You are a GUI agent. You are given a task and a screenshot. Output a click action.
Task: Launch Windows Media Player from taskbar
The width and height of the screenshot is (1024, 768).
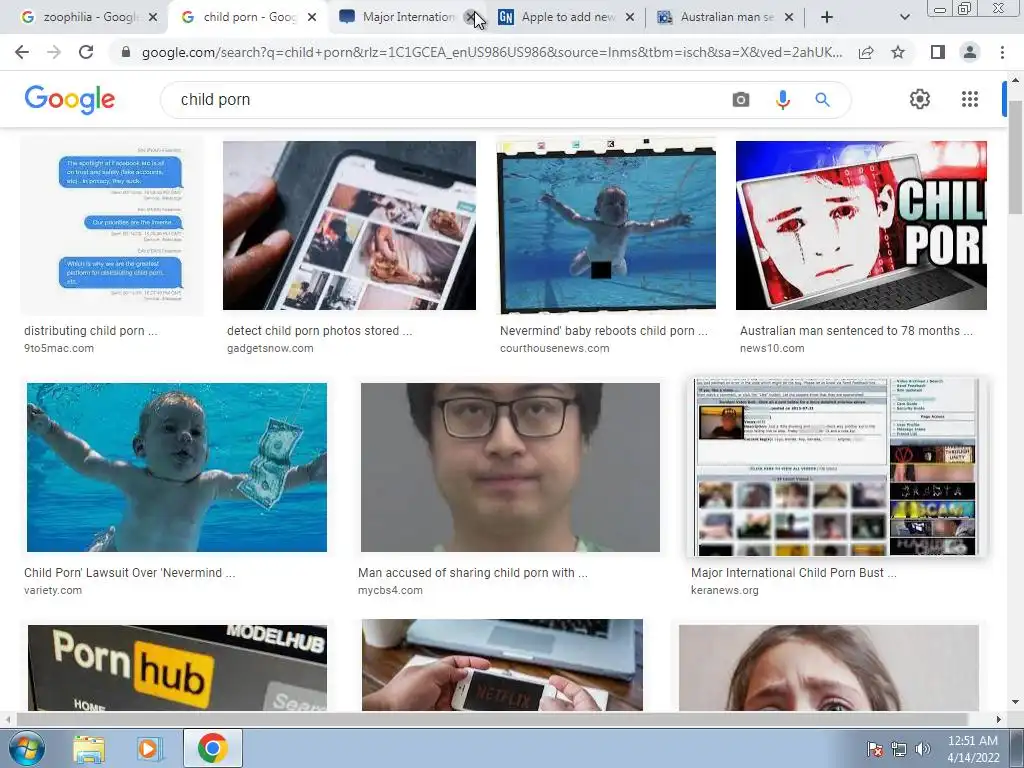(x=149, y=748)
